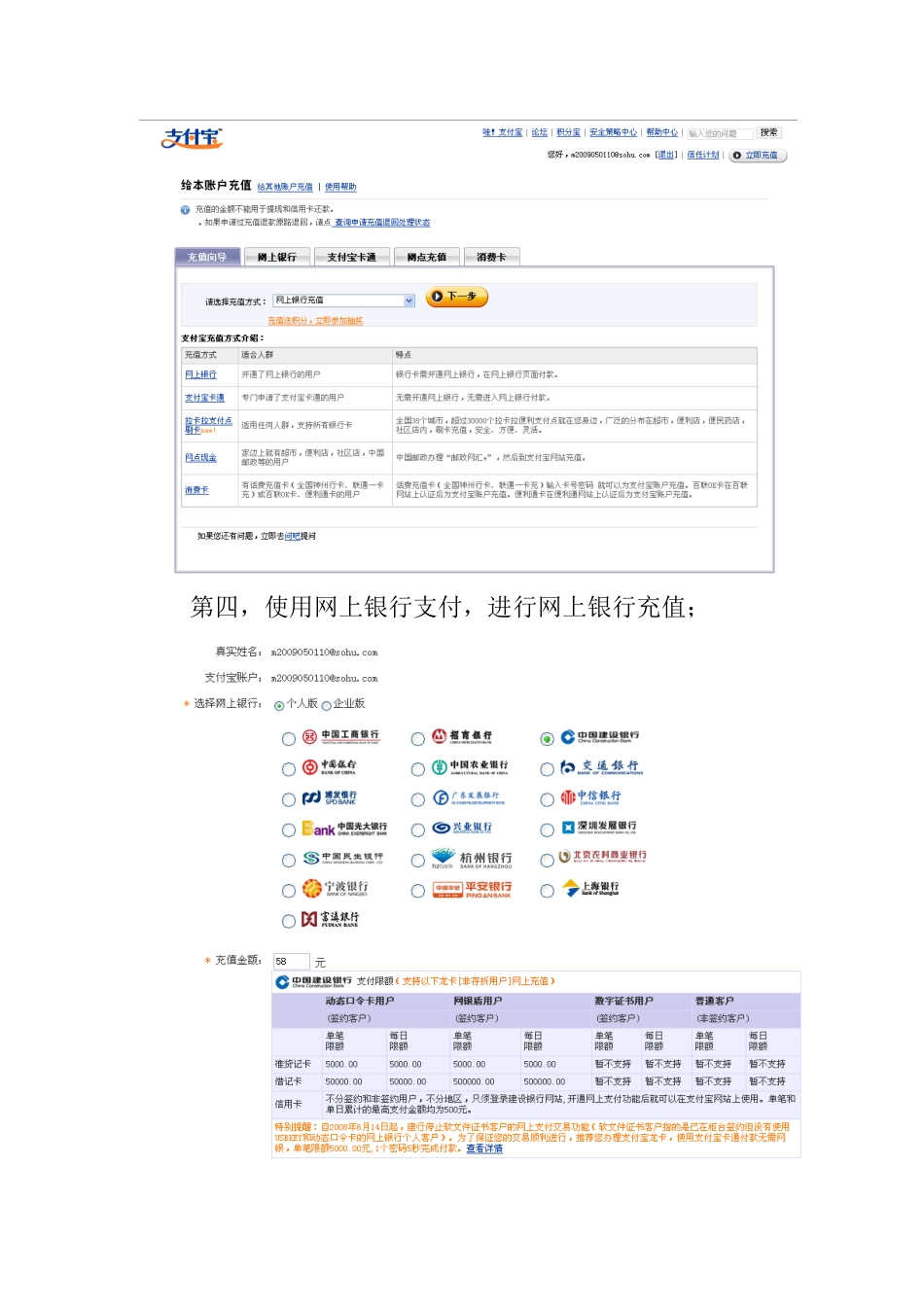
Task: Click the 支付宝卡通 link in methods table
Action: 205,398
